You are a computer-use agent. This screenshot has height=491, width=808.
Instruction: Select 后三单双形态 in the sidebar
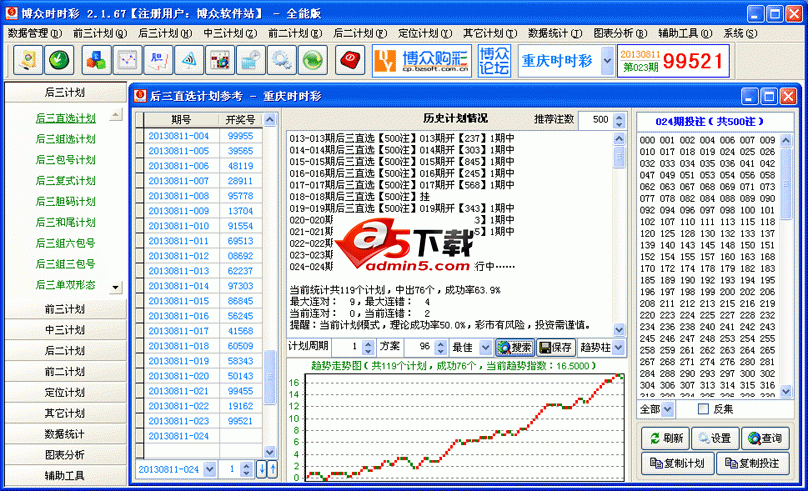(65, 285)
